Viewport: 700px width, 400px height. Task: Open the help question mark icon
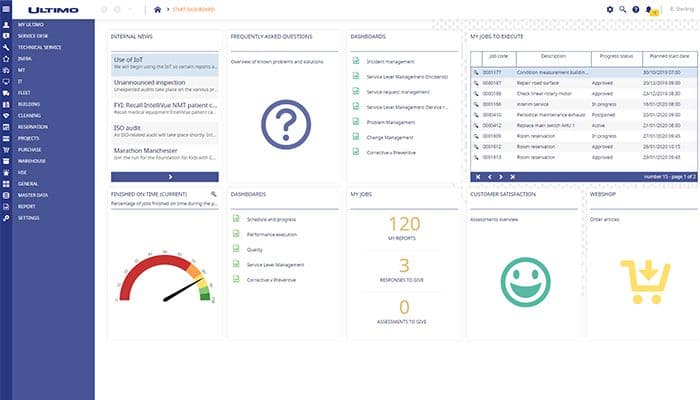[x=636, y=9]
